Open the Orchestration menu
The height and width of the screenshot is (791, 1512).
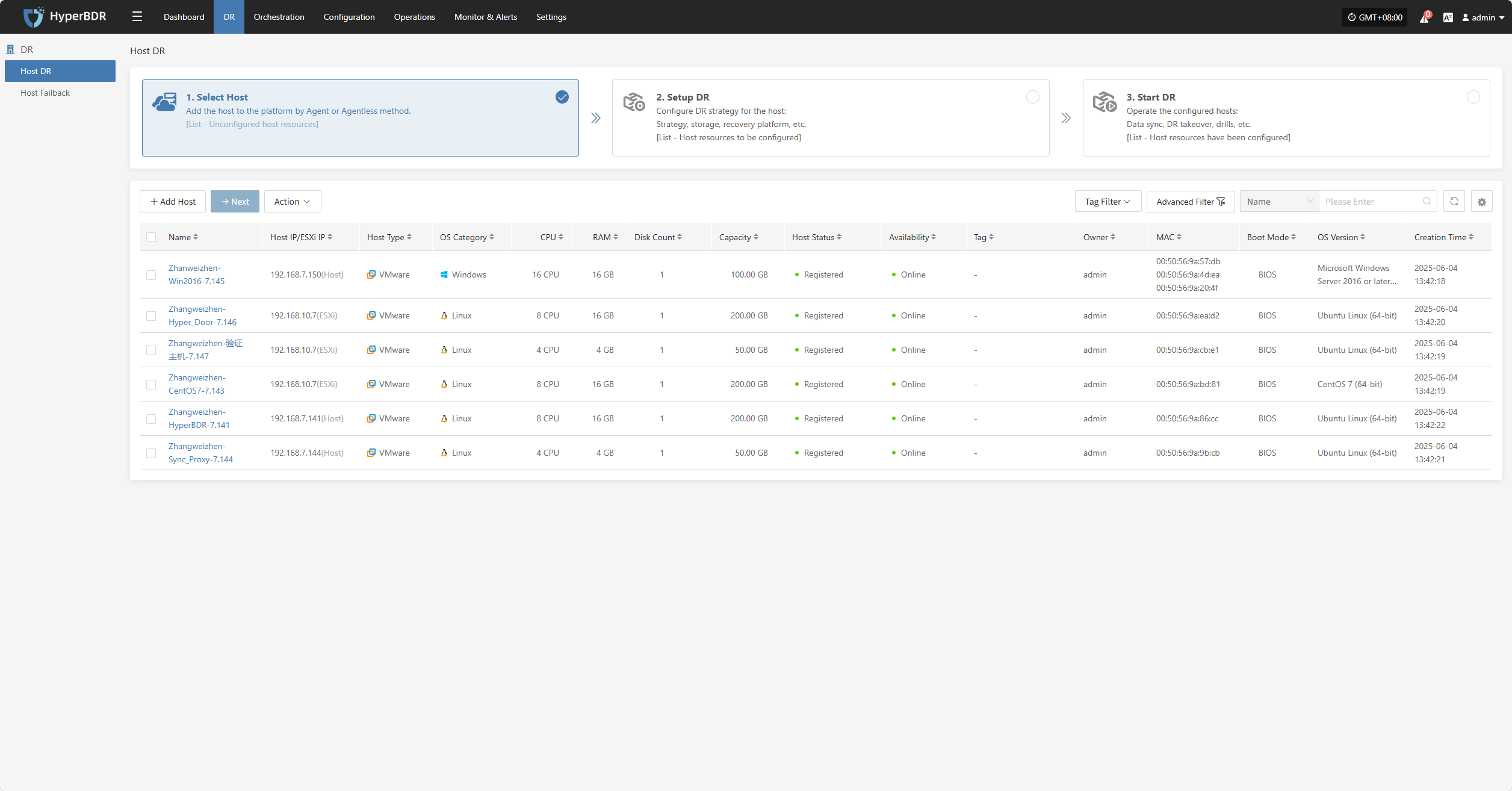pos(279,17)
